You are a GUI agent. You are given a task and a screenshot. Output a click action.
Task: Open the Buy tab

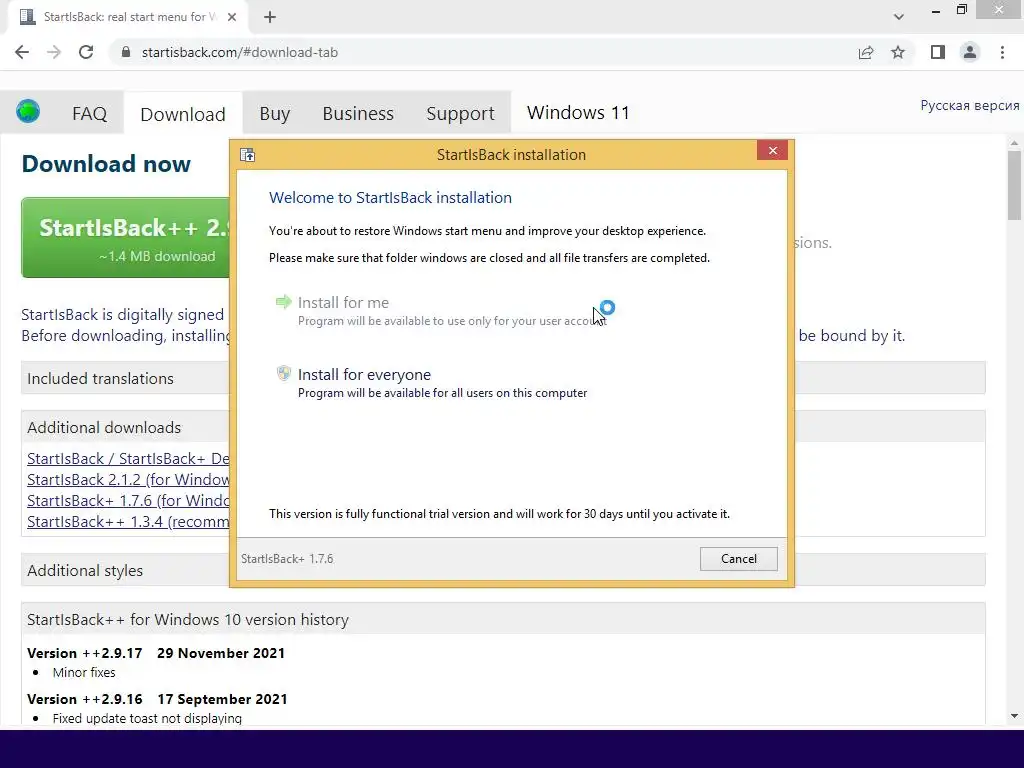[274, 114]
